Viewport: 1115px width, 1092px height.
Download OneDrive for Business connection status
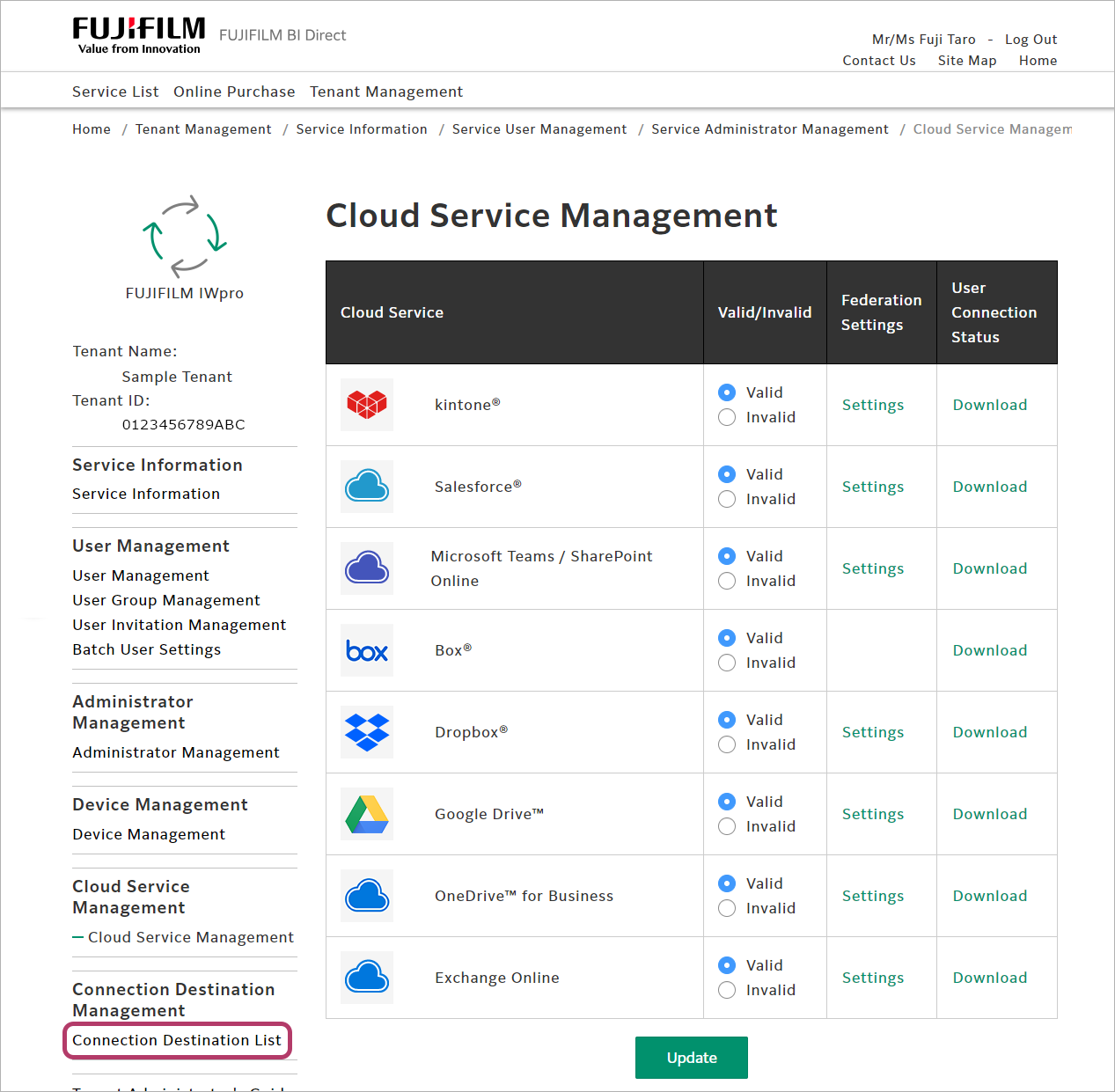click(x=990, y=896)
